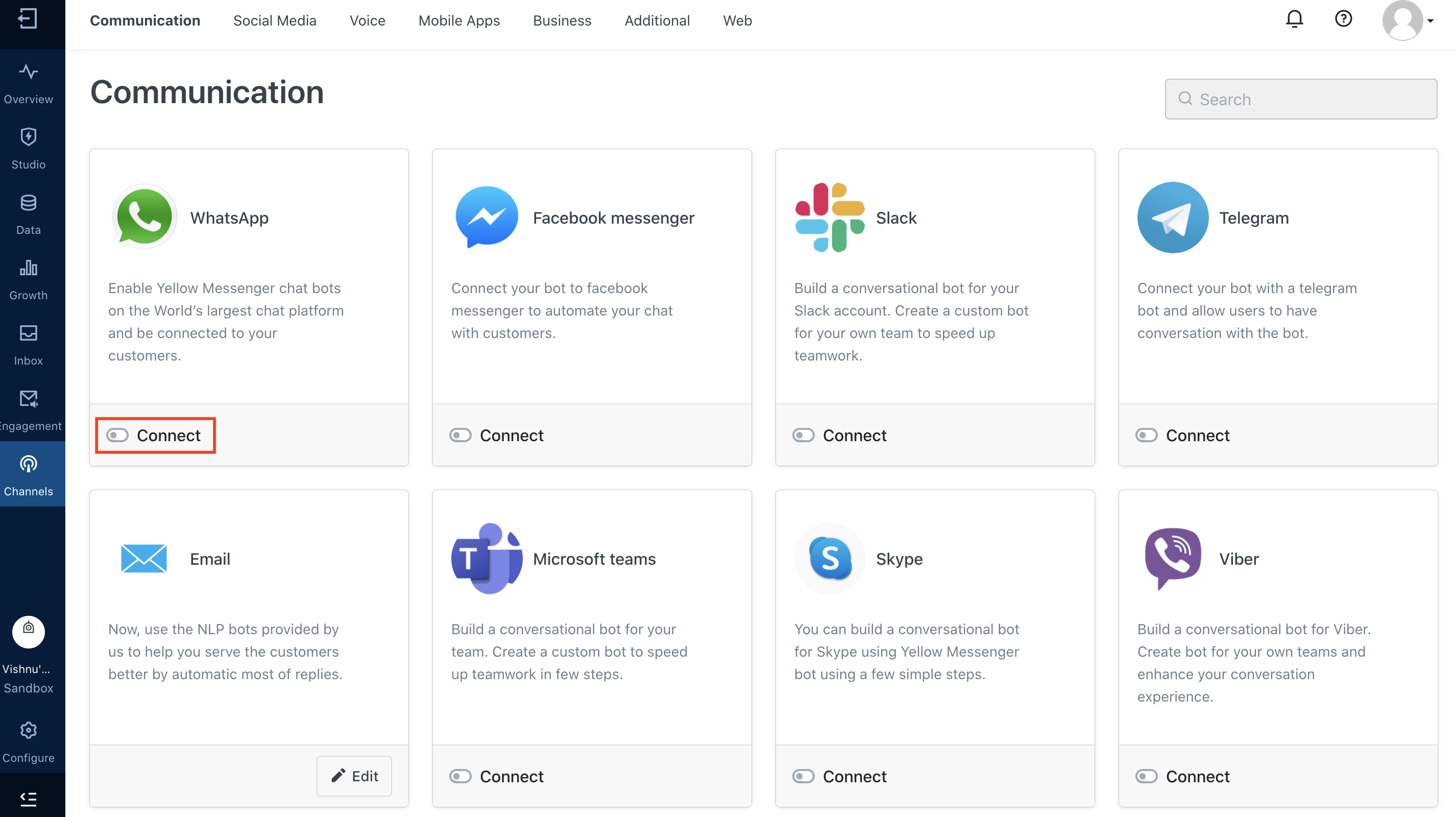
Task: Click the Facebook messenger logo
Action: pyautogui.click(x=487, y=217)
